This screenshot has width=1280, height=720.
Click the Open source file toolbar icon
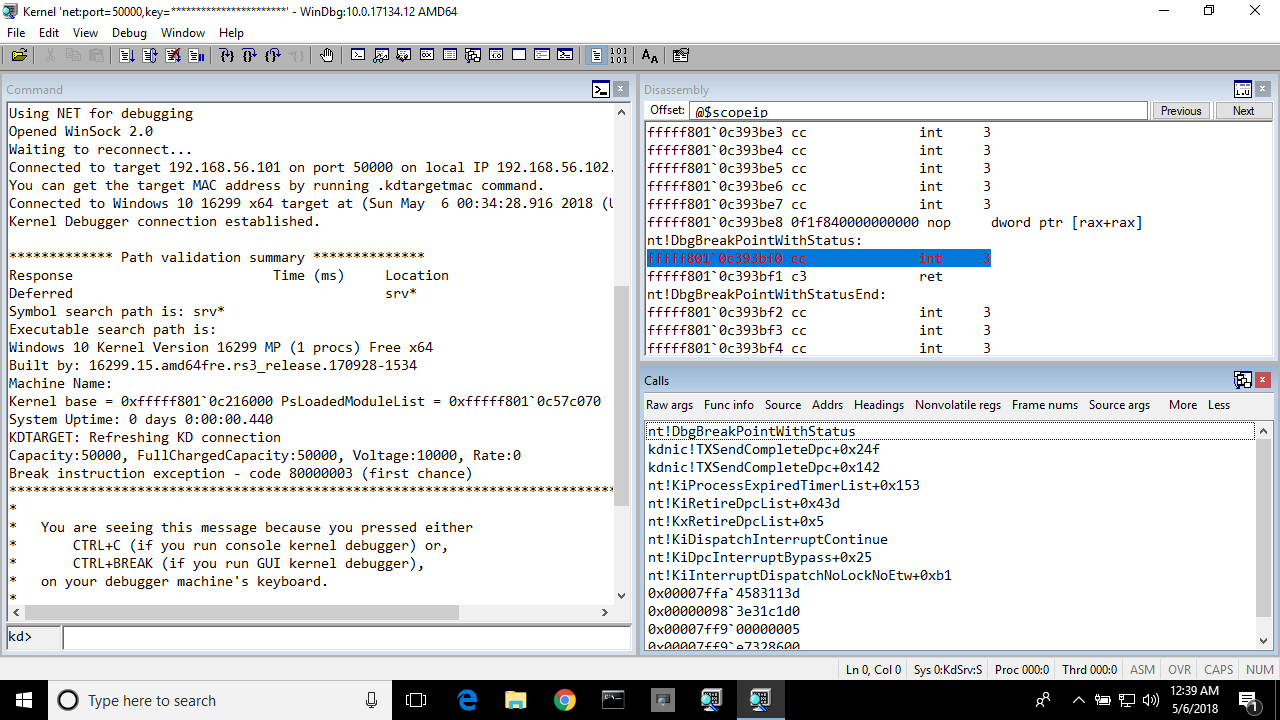(19, 55)
